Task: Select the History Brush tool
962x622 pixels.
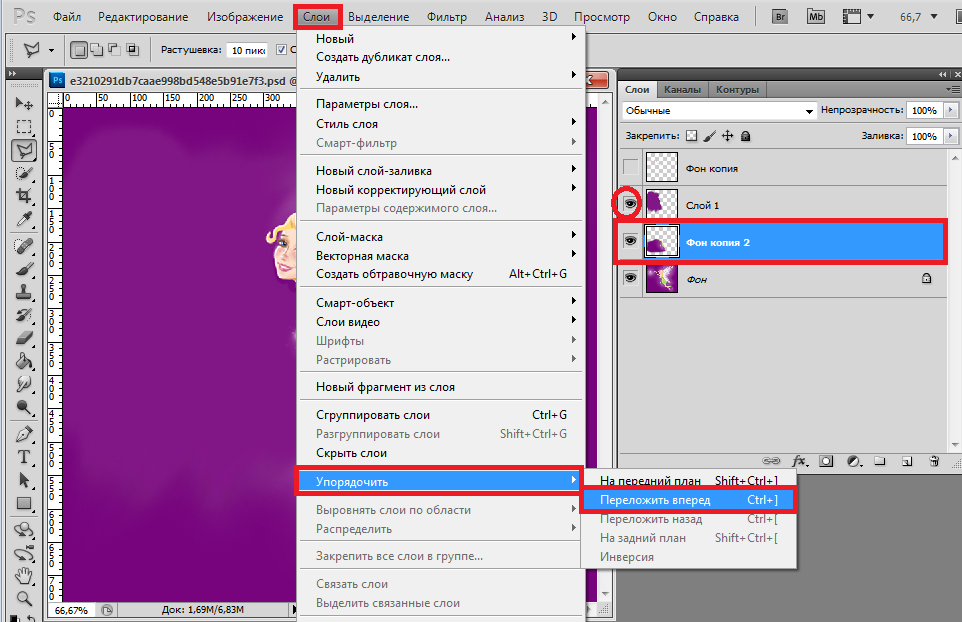Action: pyautogui.click(x=24, y=315)
